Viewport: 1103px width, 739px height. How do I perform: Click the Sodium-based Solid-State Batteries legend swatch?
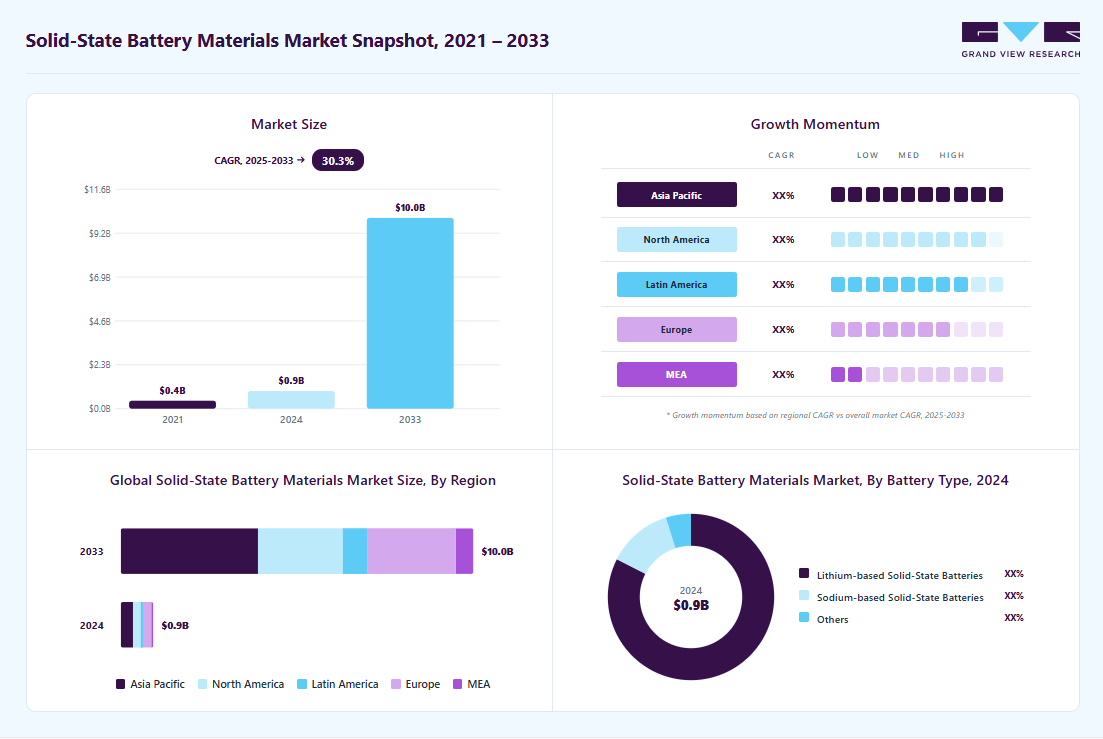point(804,596)
